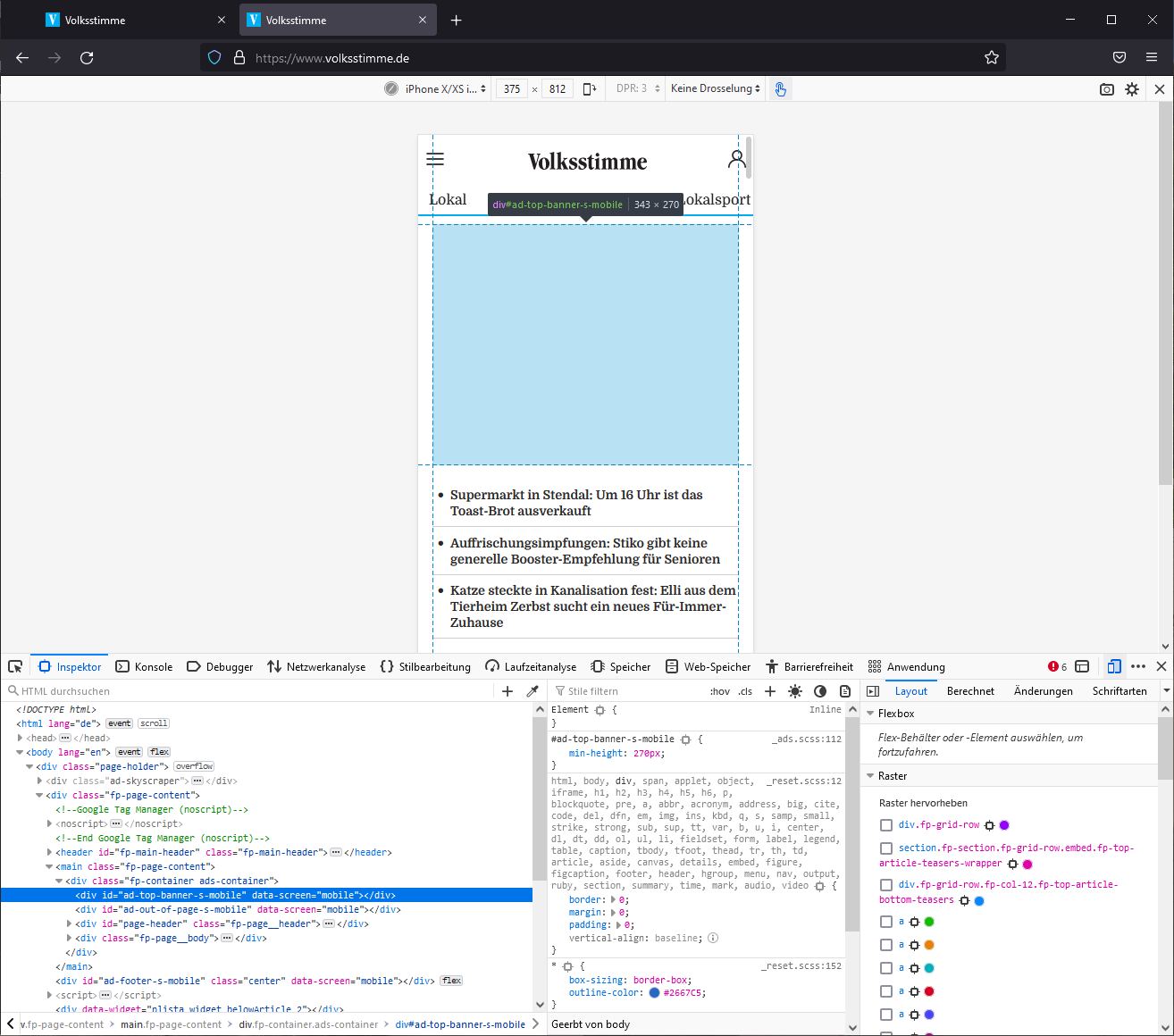
Task: Enable grid highlight for div.fp-grid-row
Action: [885, 824]
